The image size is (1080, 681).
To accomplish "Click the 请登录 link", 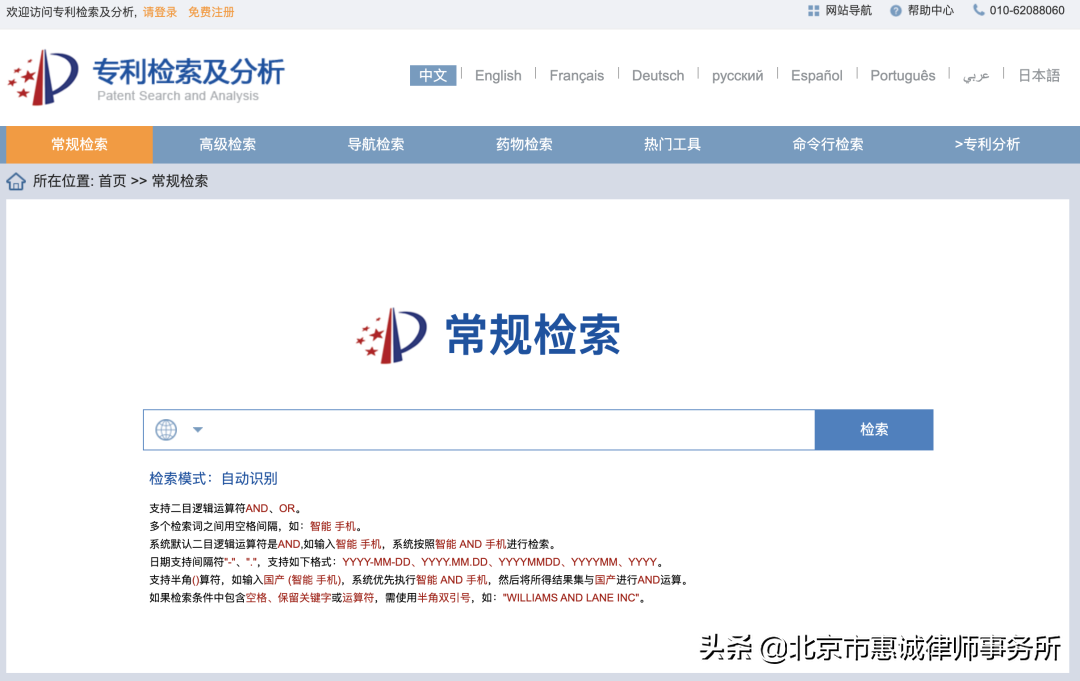I will (160, 12).
